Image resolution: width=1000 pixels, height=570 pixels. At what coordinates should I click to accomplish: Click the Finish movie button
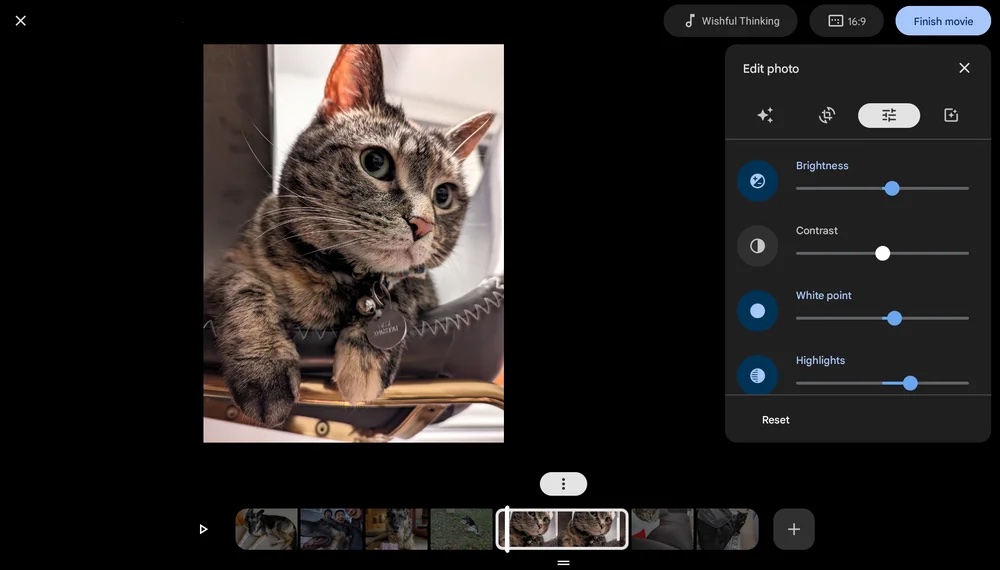click(942, 21)
